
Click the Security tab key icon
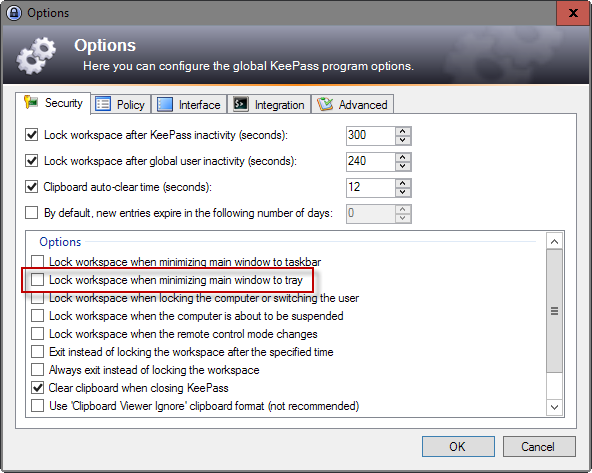[31, 102]
